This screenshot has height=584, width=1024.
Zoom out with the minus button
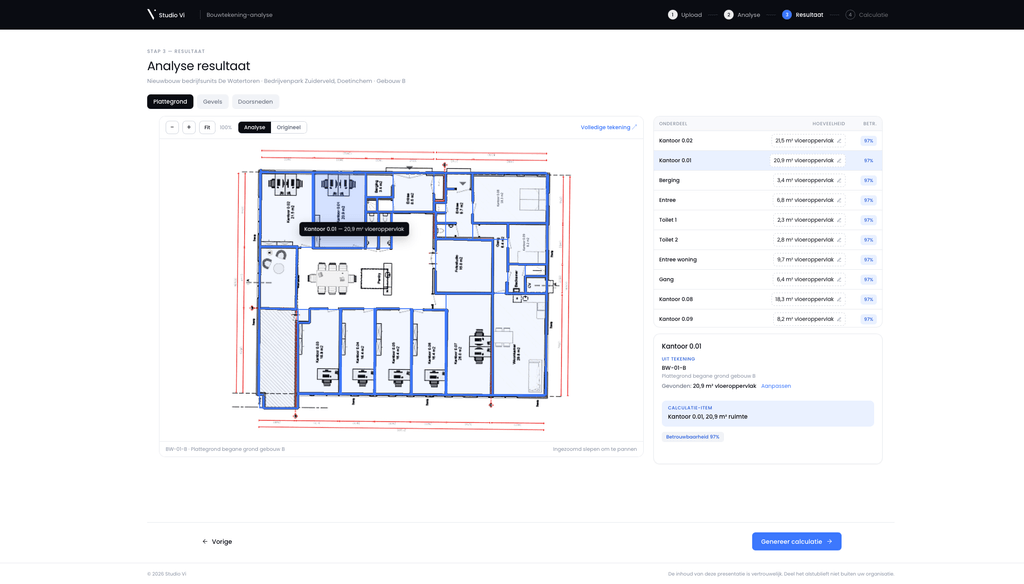coord(172,127)
